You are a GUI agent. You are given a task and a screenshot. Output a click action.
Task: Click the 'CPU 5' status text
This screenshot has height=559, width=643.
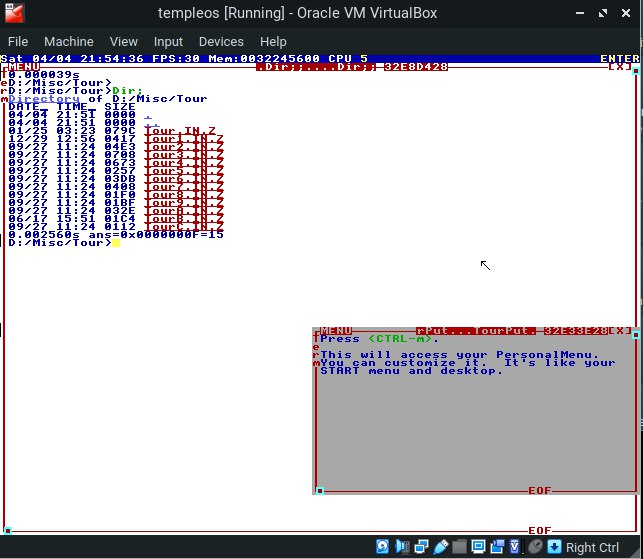pyautogui.click(x=348, y=59)
